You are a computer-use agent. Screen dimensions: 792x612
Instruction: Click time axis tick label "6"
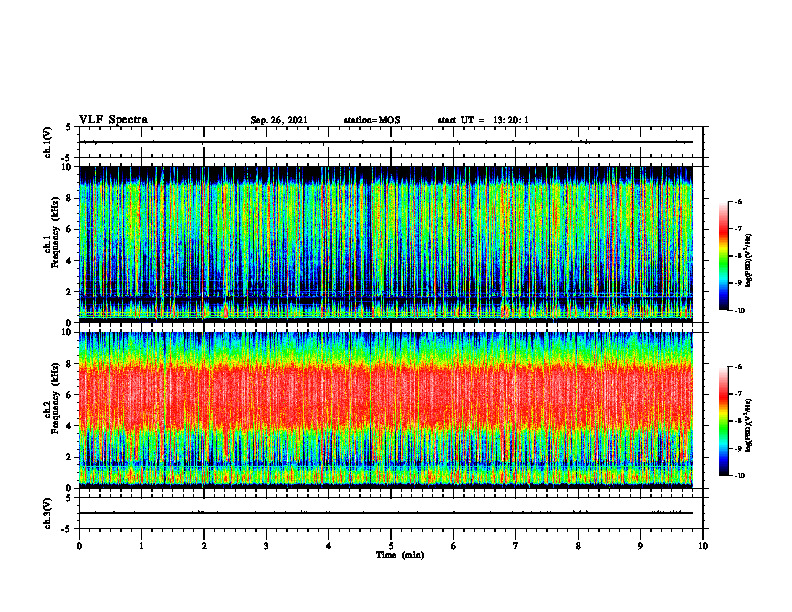pyautogui.click(x=454, y=546)
